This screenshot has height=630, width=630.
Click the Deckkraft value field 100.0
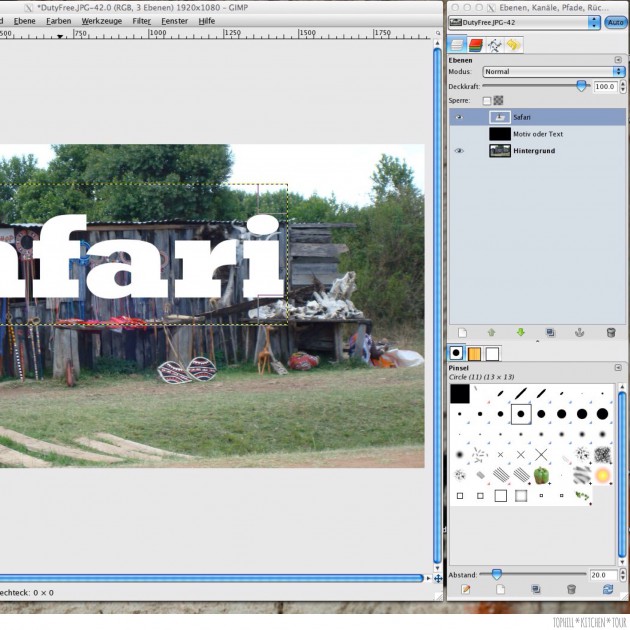[x=605, y=86]
